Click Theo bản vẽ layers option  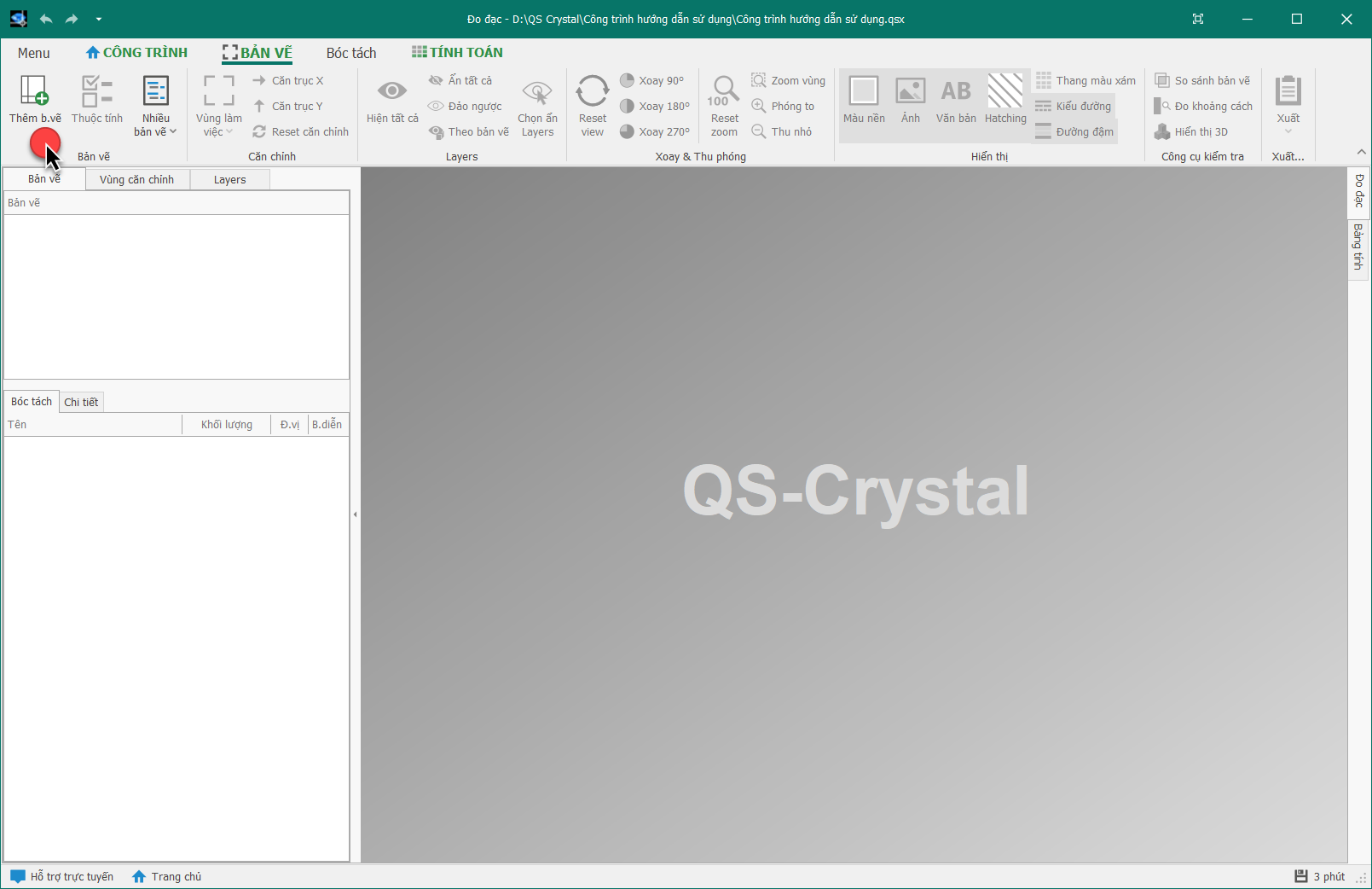pyautogui.click(x=469, y=131)
